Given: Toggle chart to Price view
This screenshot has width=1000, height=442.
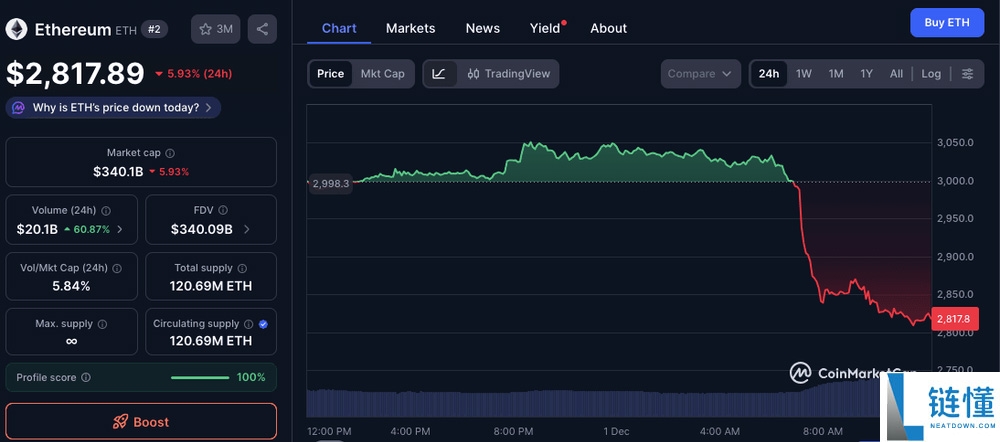Looking at the screenshot, I should 330,74.
